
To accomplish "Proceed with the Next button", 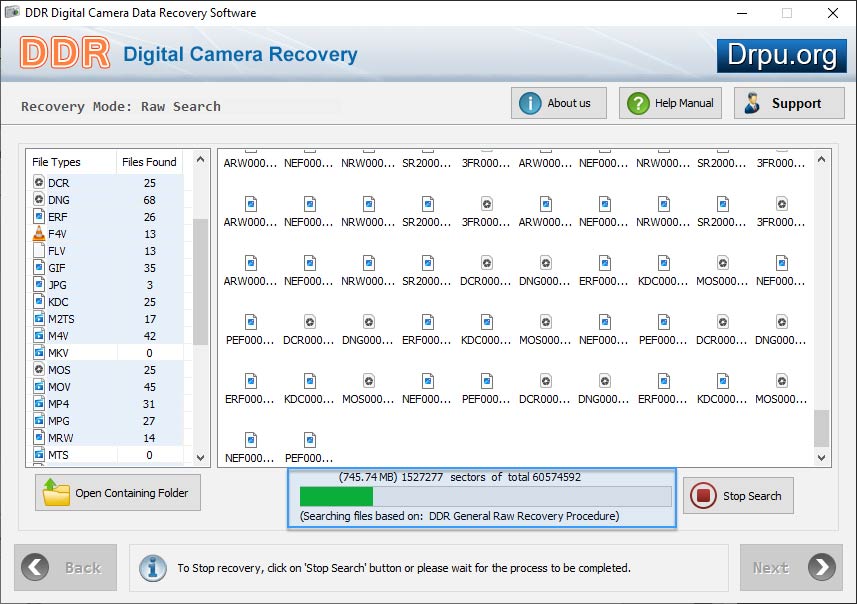I will tap(791, 567).
